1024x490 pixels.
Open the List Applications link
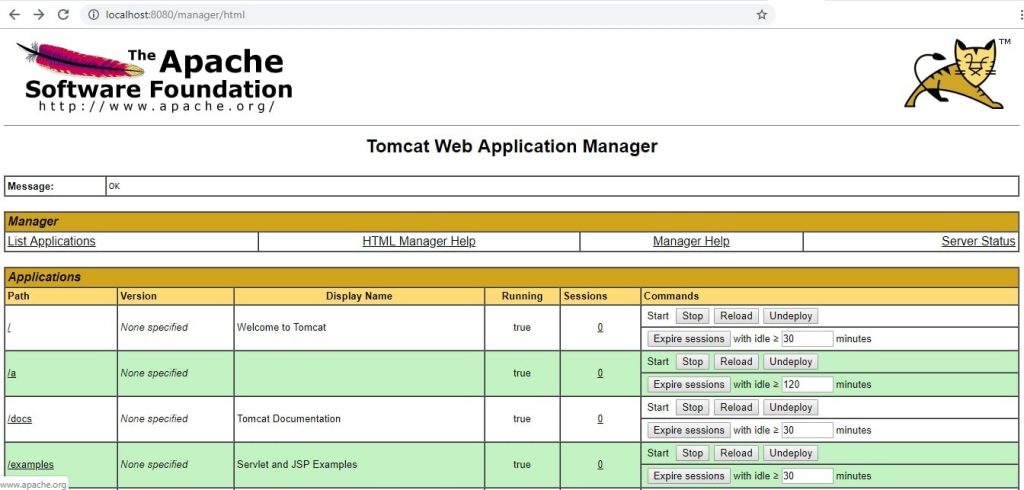coord(52,241)
